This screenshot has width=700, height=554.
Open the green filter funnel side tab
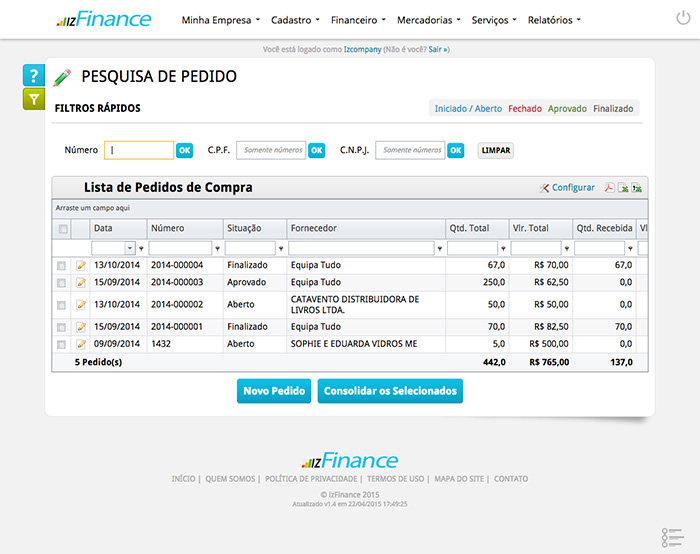click(33, 99)
